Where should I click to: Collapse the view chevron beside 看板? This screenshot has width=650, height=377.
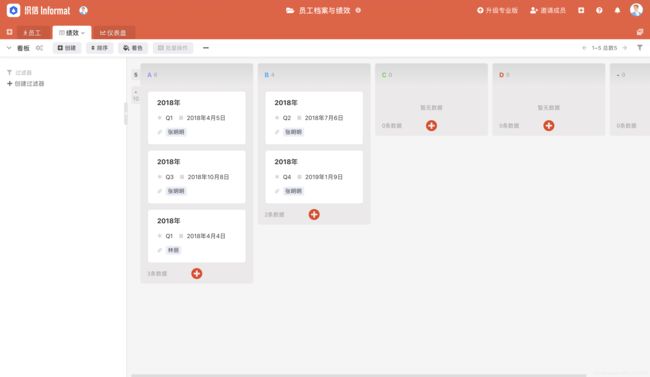[9, 48]
